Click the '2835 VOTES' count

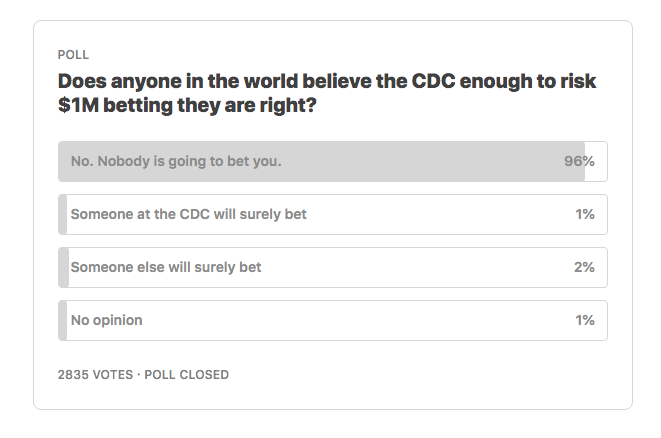[x=95, y=375]
